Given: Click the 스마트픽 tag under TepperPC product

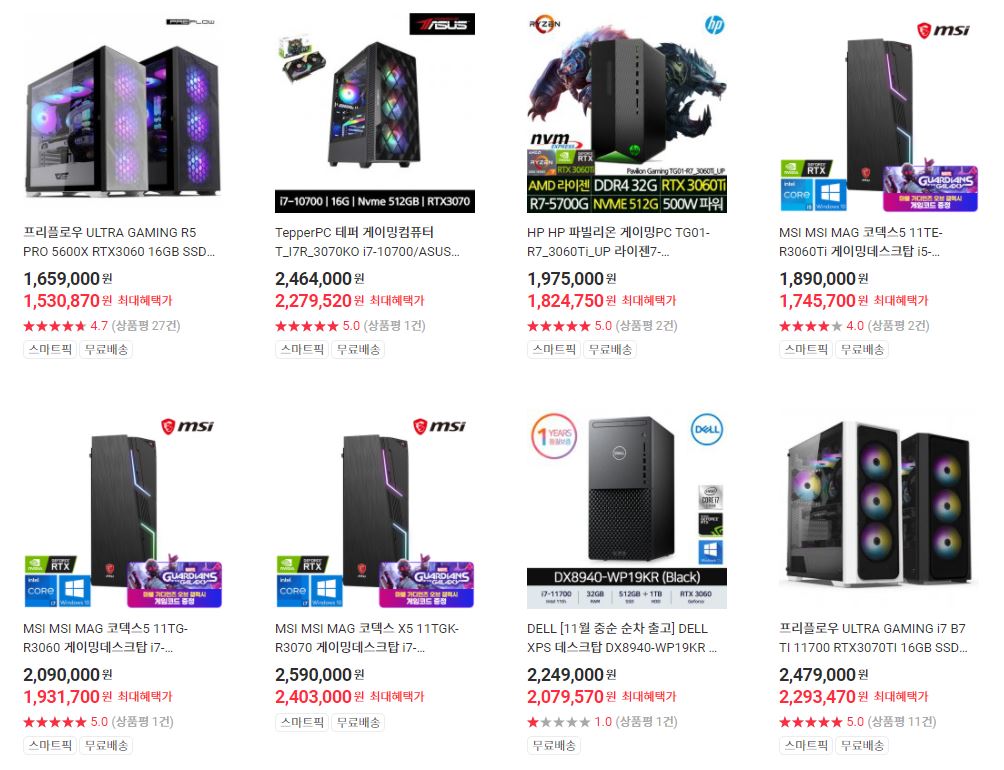Looking at the screenshot, I should point(302,349).
